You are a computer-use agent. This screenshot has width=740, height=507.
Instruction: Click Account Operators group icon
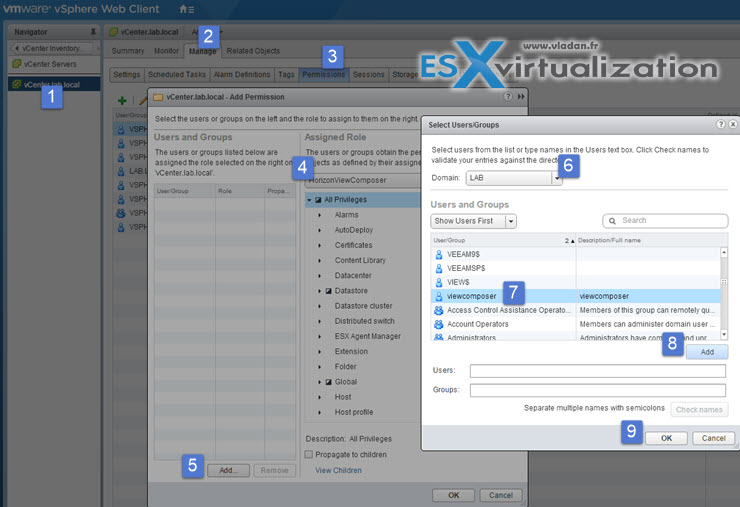point(438,324)
